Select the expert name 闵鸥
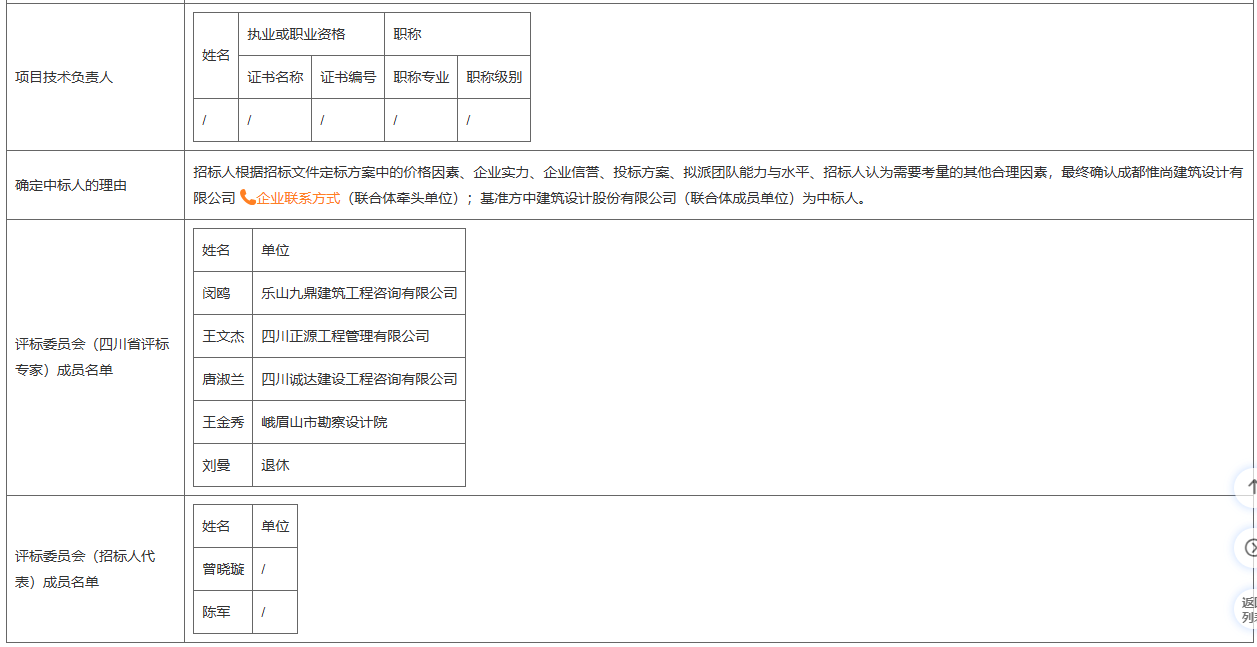Screen dimensions: 1257x647 (x=216, y=293)
